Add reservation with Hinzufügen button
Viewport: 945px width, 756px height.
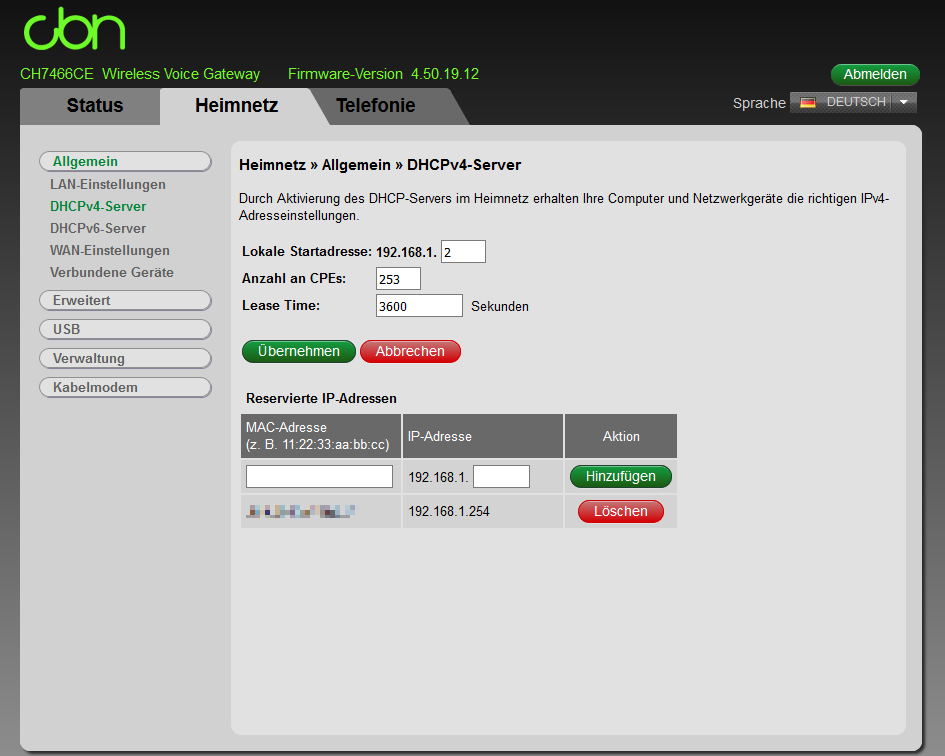[620, 476]
